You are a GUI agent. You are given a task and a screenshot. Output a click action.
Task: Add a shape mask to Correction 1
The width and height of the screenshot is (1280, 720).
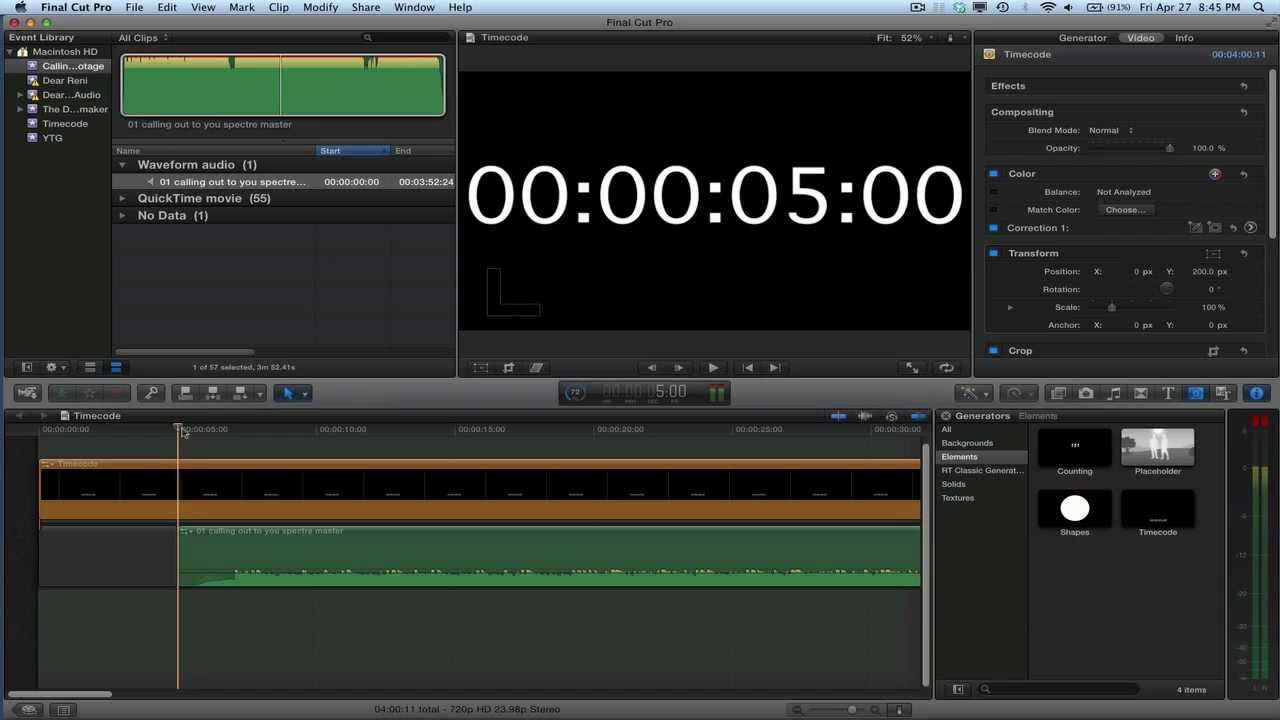(x=1214, y=228)
